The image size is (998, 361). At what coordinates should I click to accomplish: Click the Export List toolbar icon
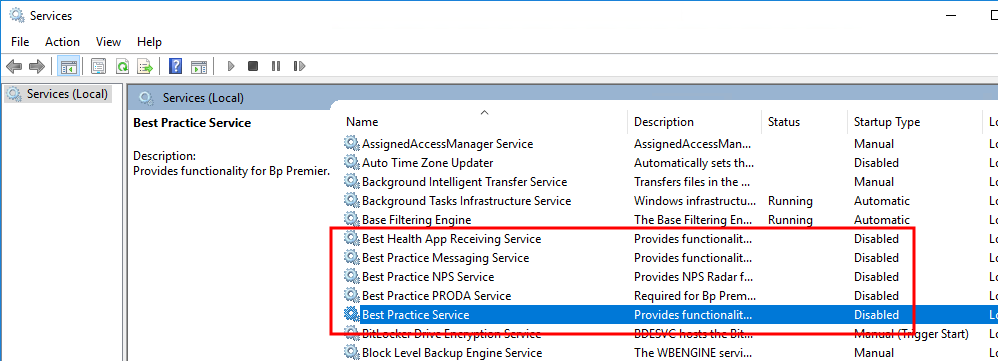146,66
